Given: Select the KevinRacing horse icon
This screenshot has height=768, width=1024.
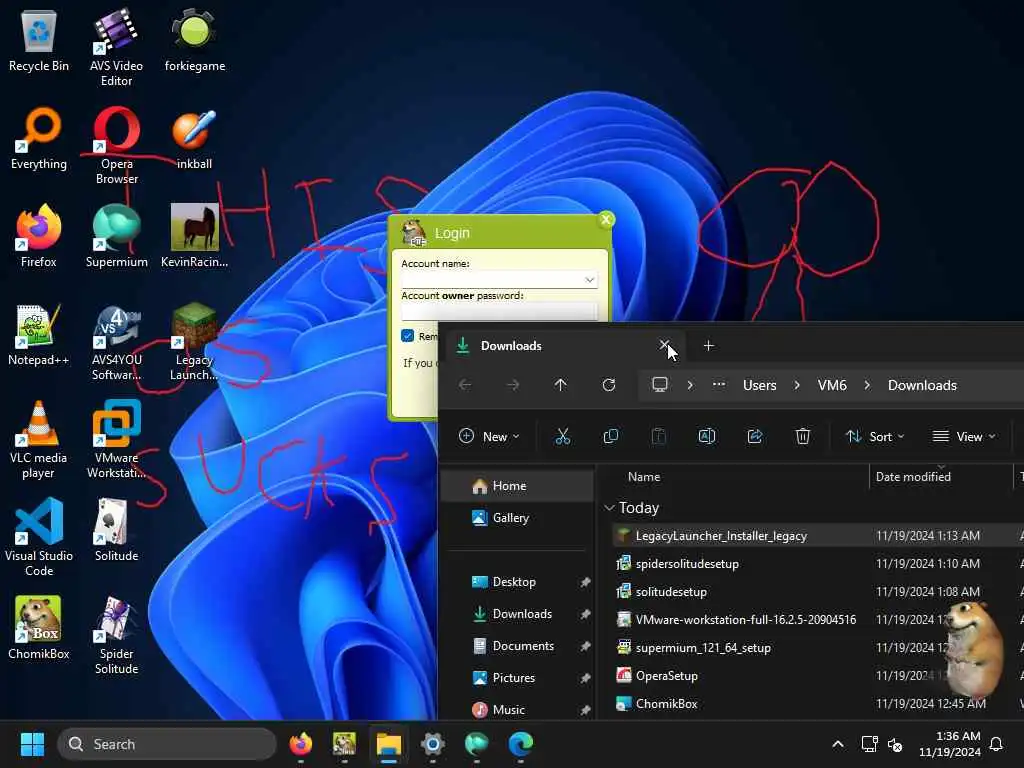Looking at the screenshot, I should click(x=195, y=236).
